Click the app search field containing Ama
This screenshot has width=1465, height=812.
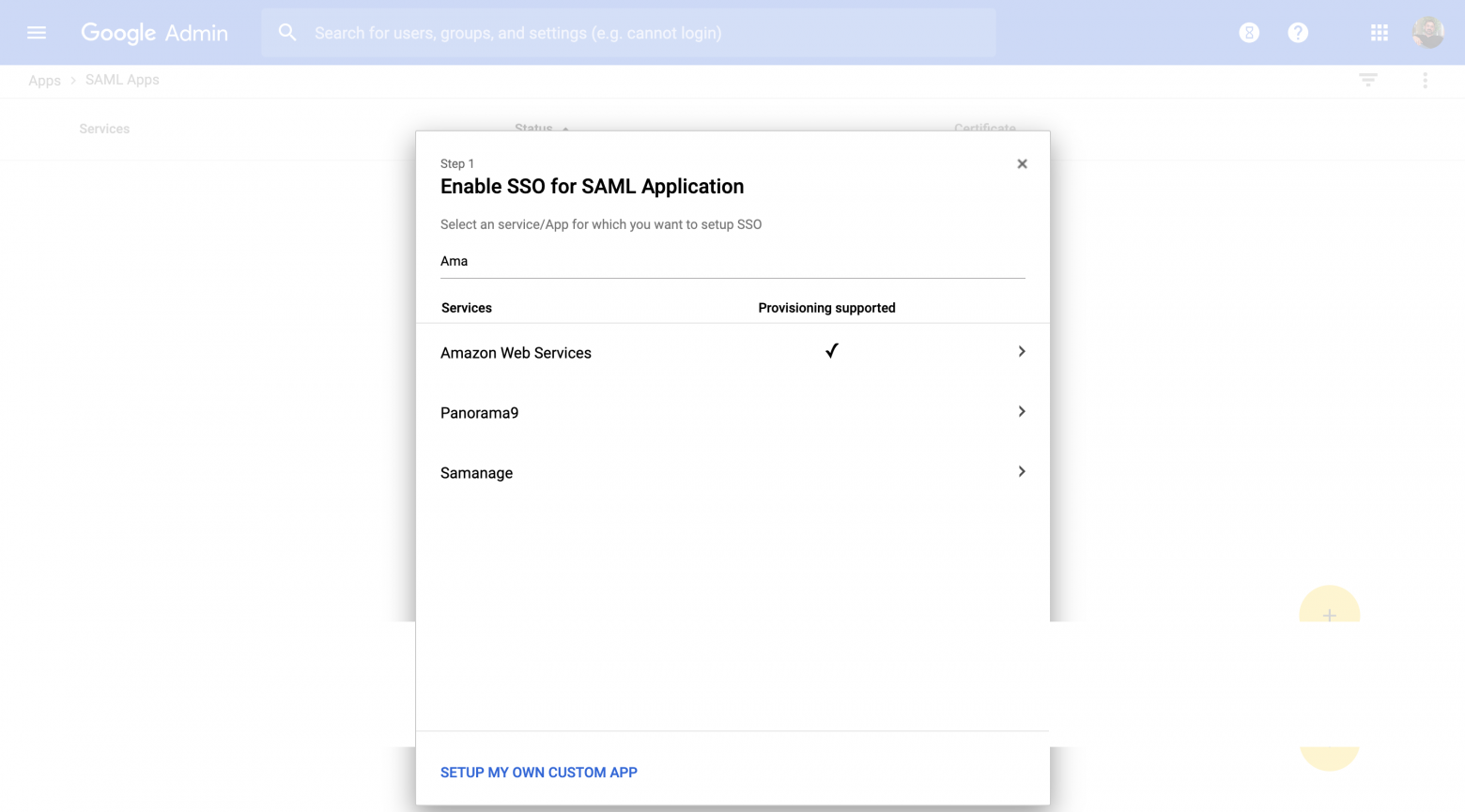click(732, 261)
